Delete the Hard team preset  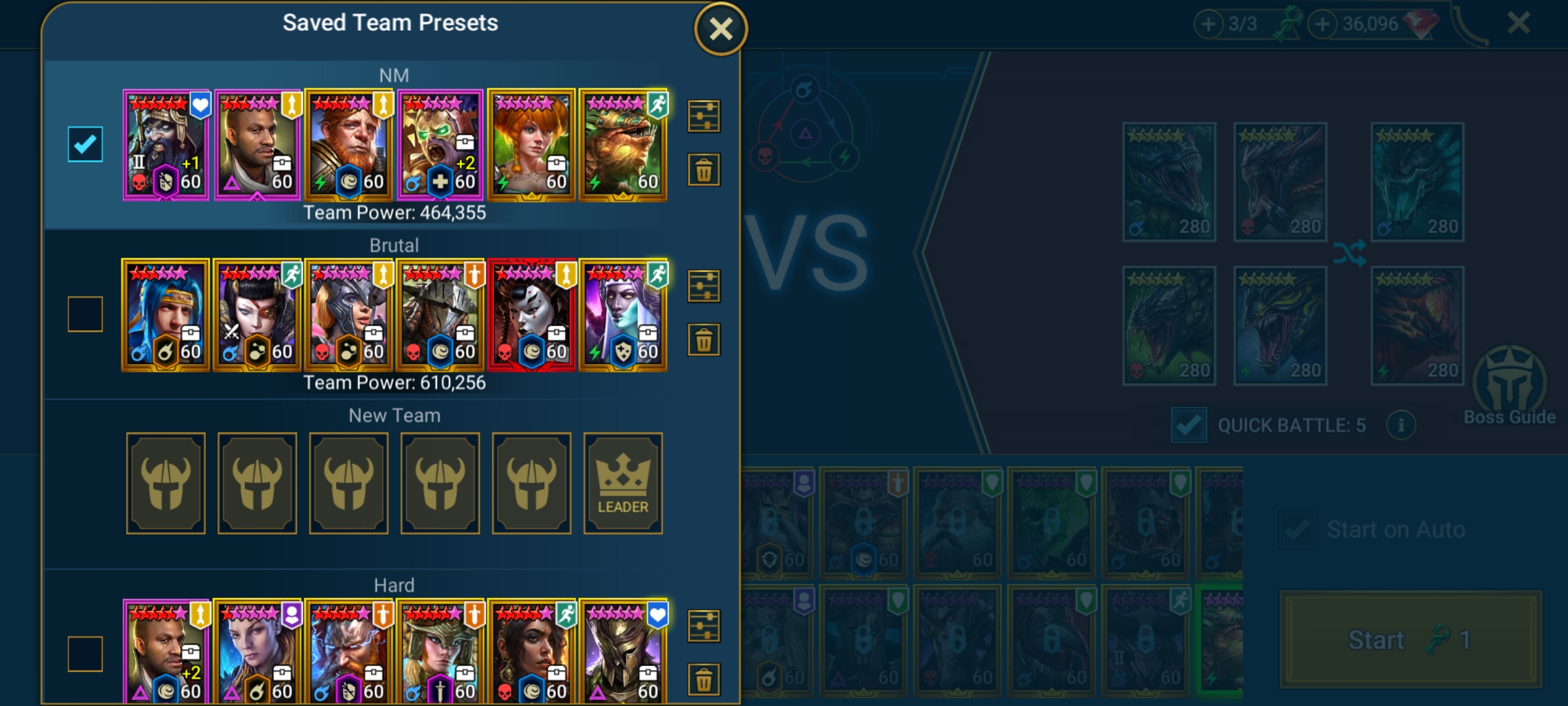coord(704,680)
